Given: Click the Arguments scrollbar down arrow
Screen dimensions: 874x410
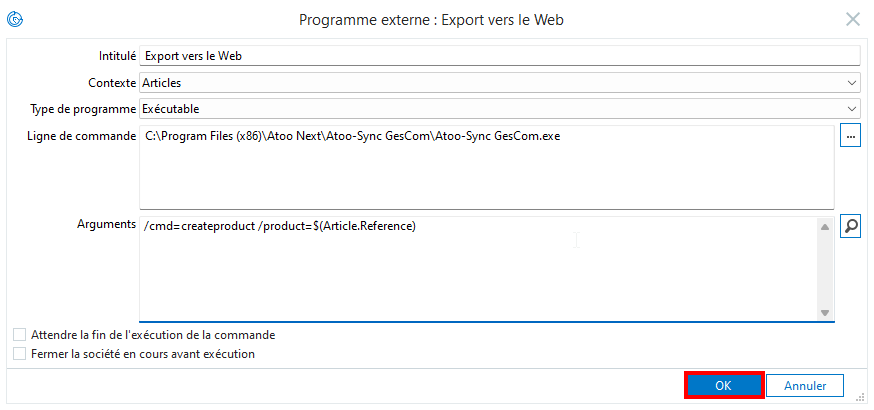Looking at the screenshot, I should click(825, 313).
